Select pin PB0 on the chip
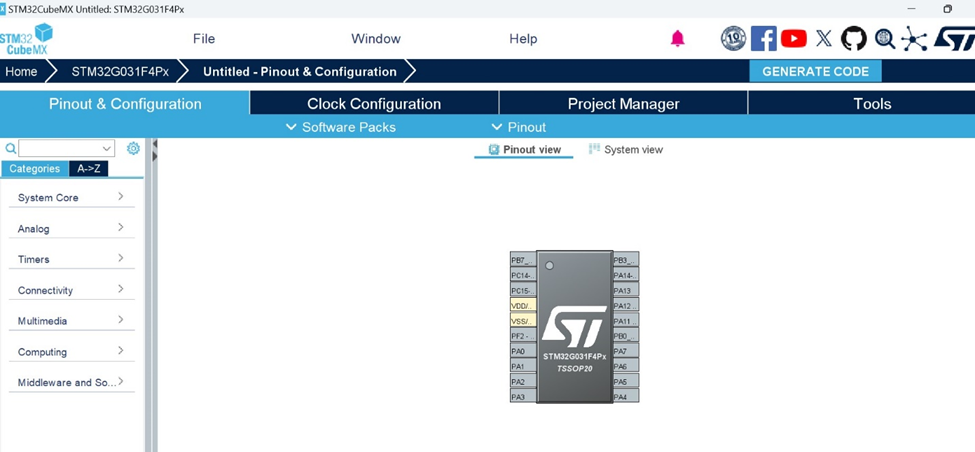Image resolution: width=975 pixels, height=452 pixels. tap(626, 336)
